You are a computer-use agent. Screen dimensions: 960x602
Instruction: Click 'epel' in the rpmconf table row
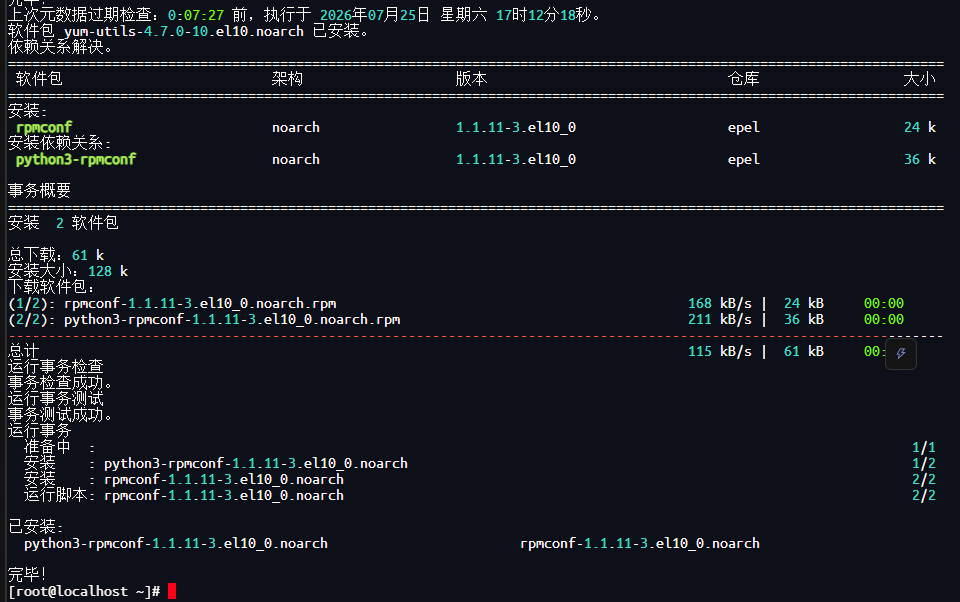point(743,127)
